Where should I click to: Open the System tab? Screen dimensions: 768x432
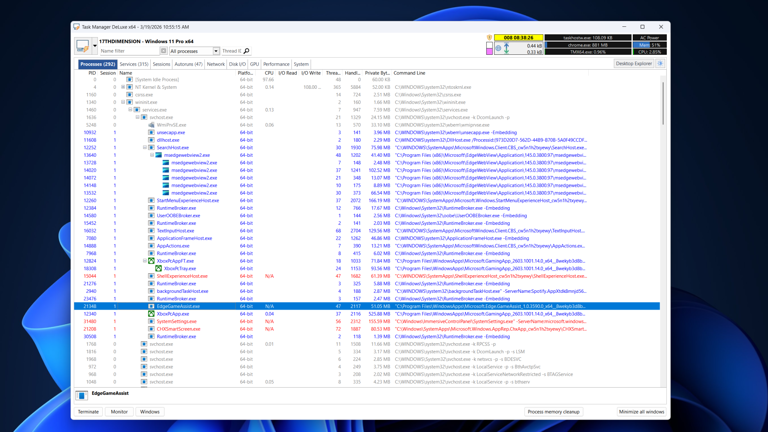click(301, 64)
